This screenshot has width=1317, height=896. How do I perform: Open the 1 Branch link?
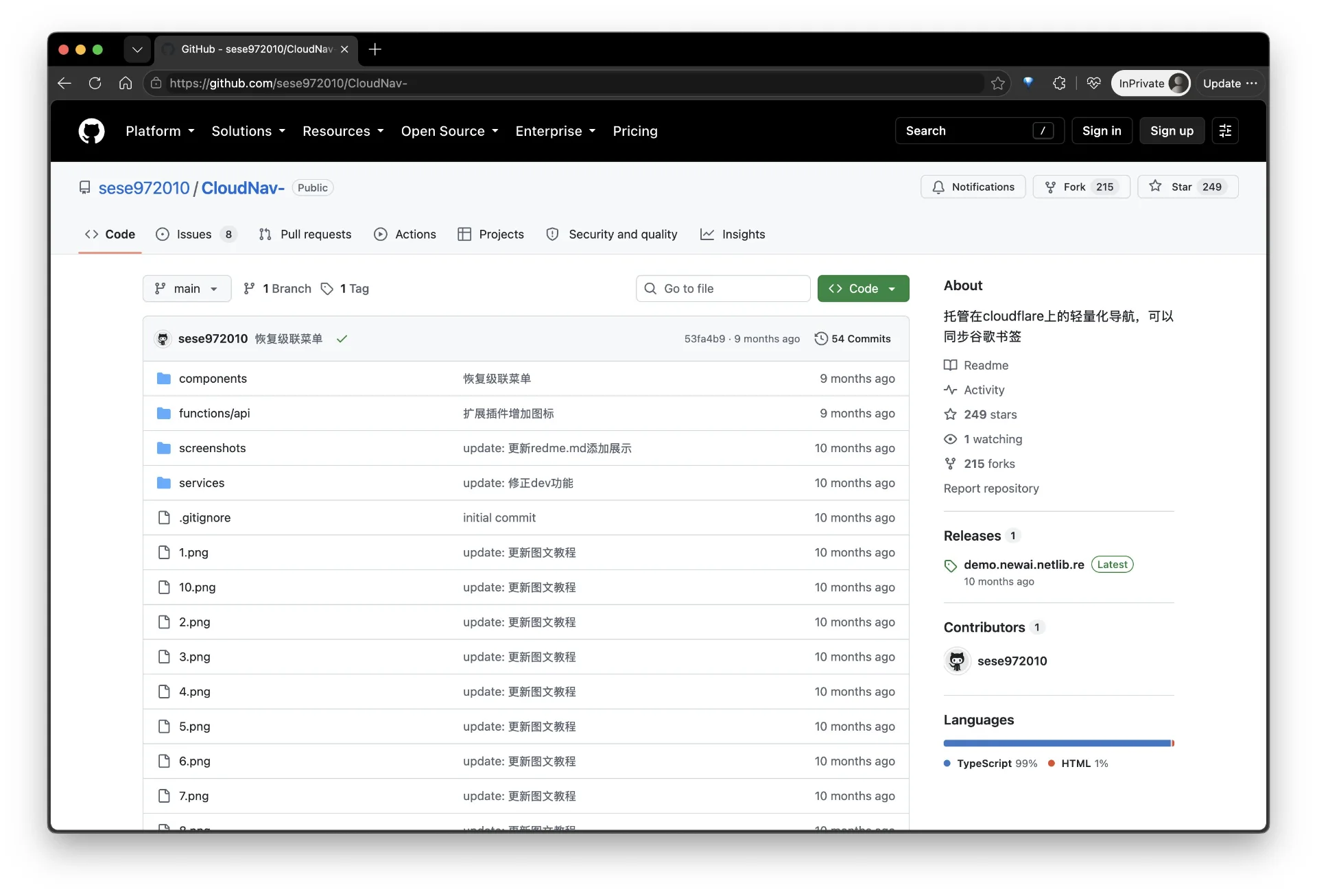pos(277,289)
